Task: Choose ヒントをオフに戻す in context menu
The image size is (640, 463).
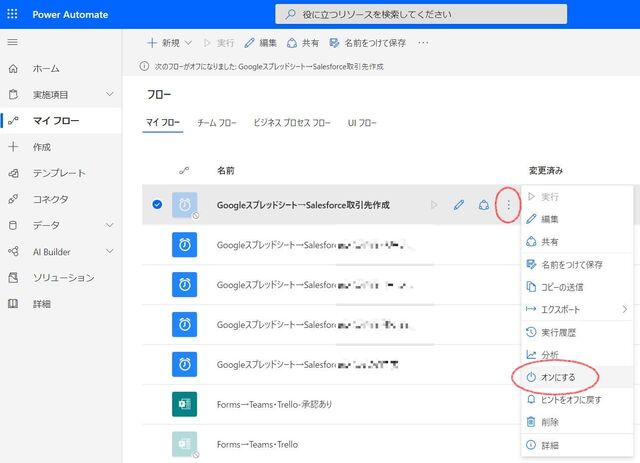Action: pyautogui.click(x=577, y=400)
